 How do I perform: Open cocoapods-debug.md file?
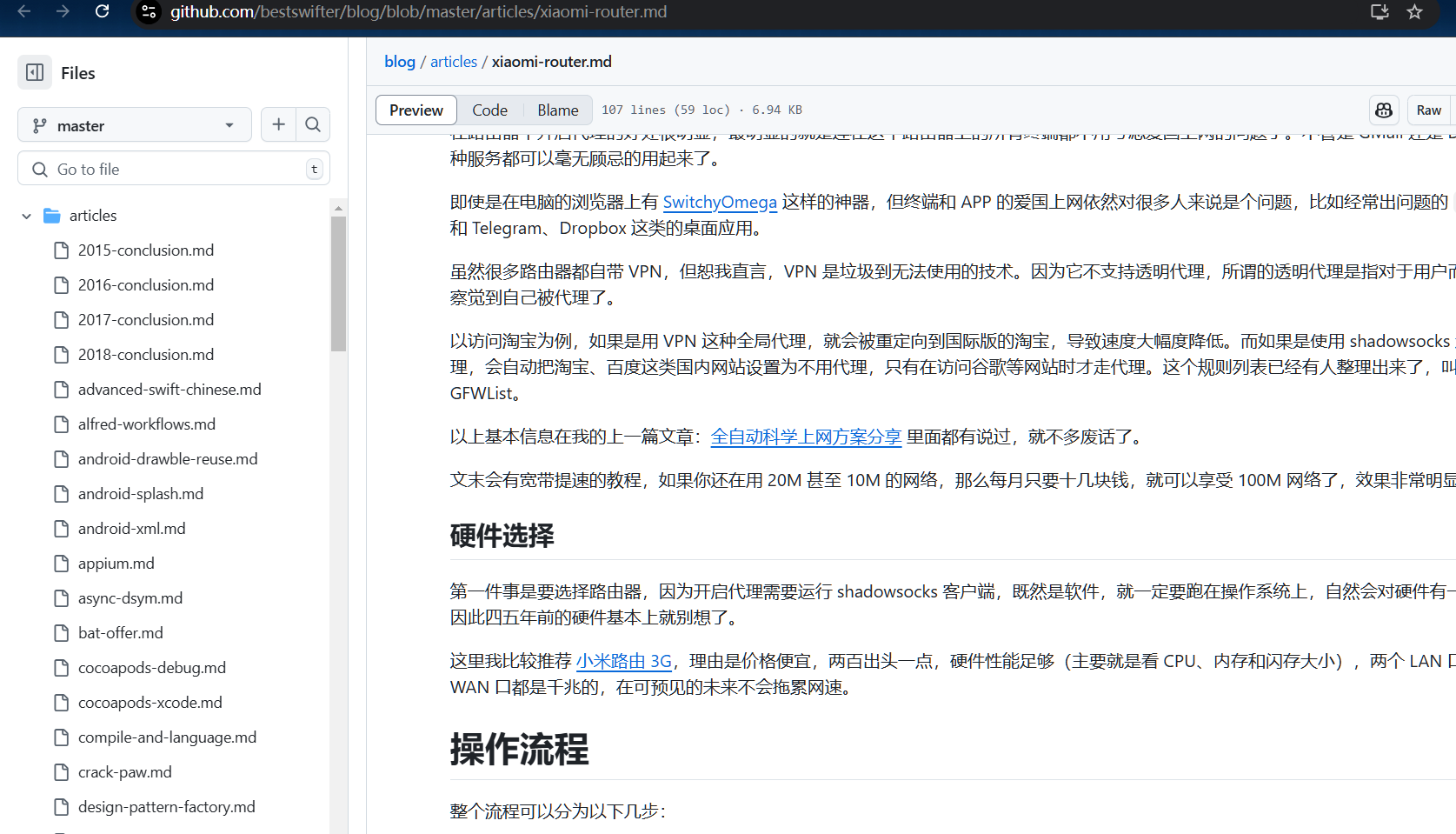coord(152,668)
